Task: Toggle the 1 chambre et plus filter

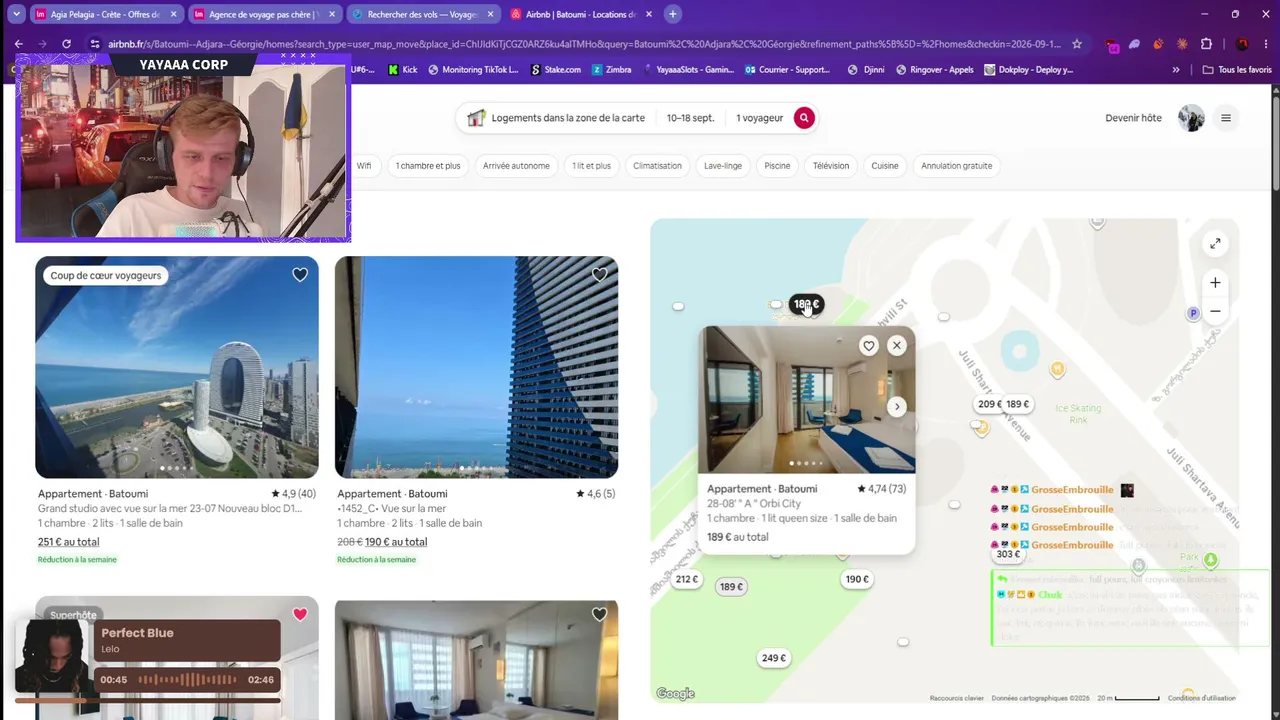Action: tap(428, 166)
